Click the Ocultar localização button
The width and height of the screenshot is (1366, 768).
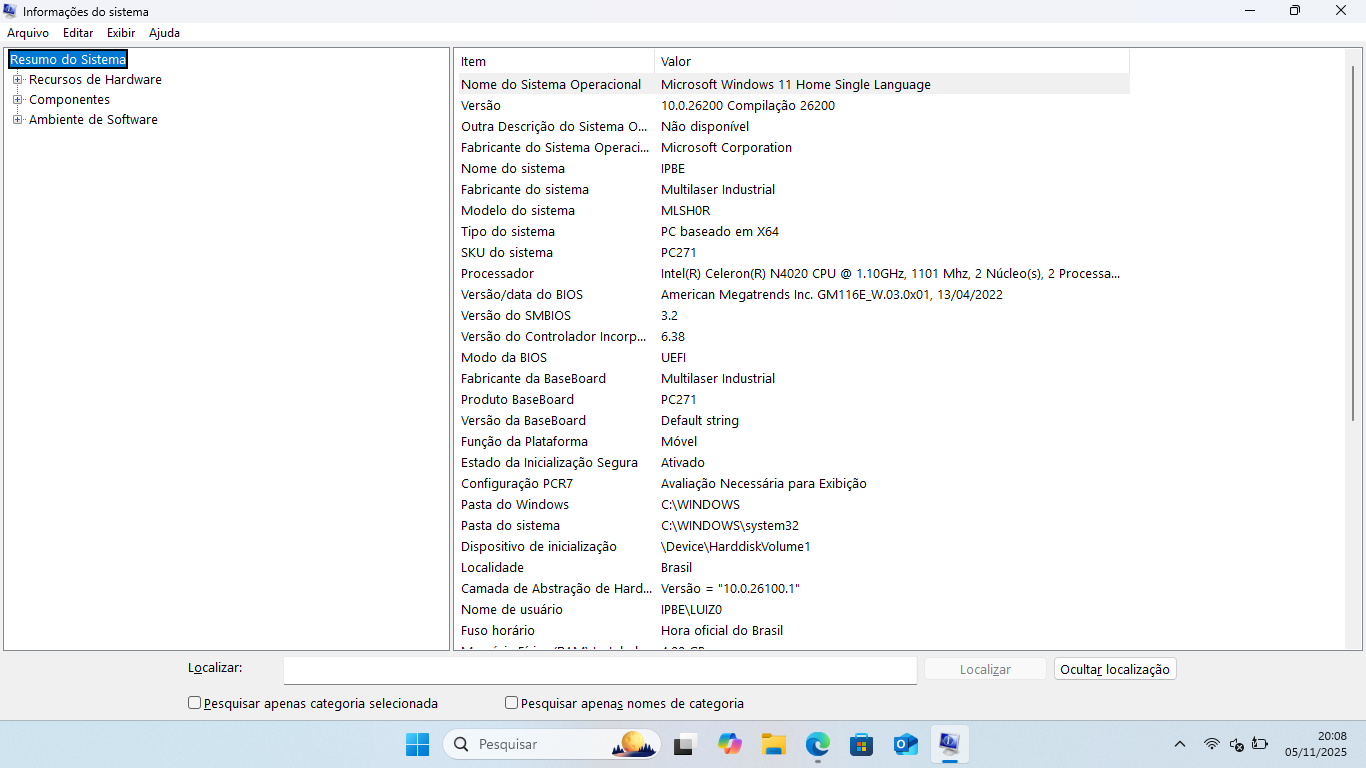coord(1115,669)
